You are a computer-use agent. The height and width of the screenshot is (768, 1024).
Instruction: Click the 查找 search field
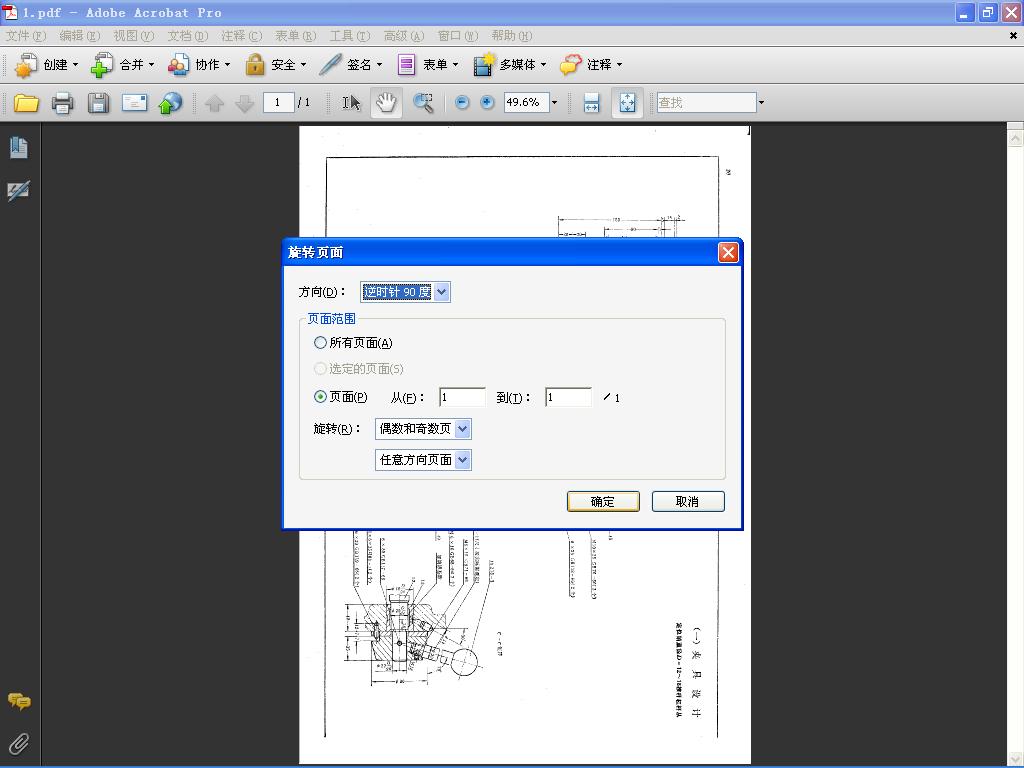coord(706,103)
